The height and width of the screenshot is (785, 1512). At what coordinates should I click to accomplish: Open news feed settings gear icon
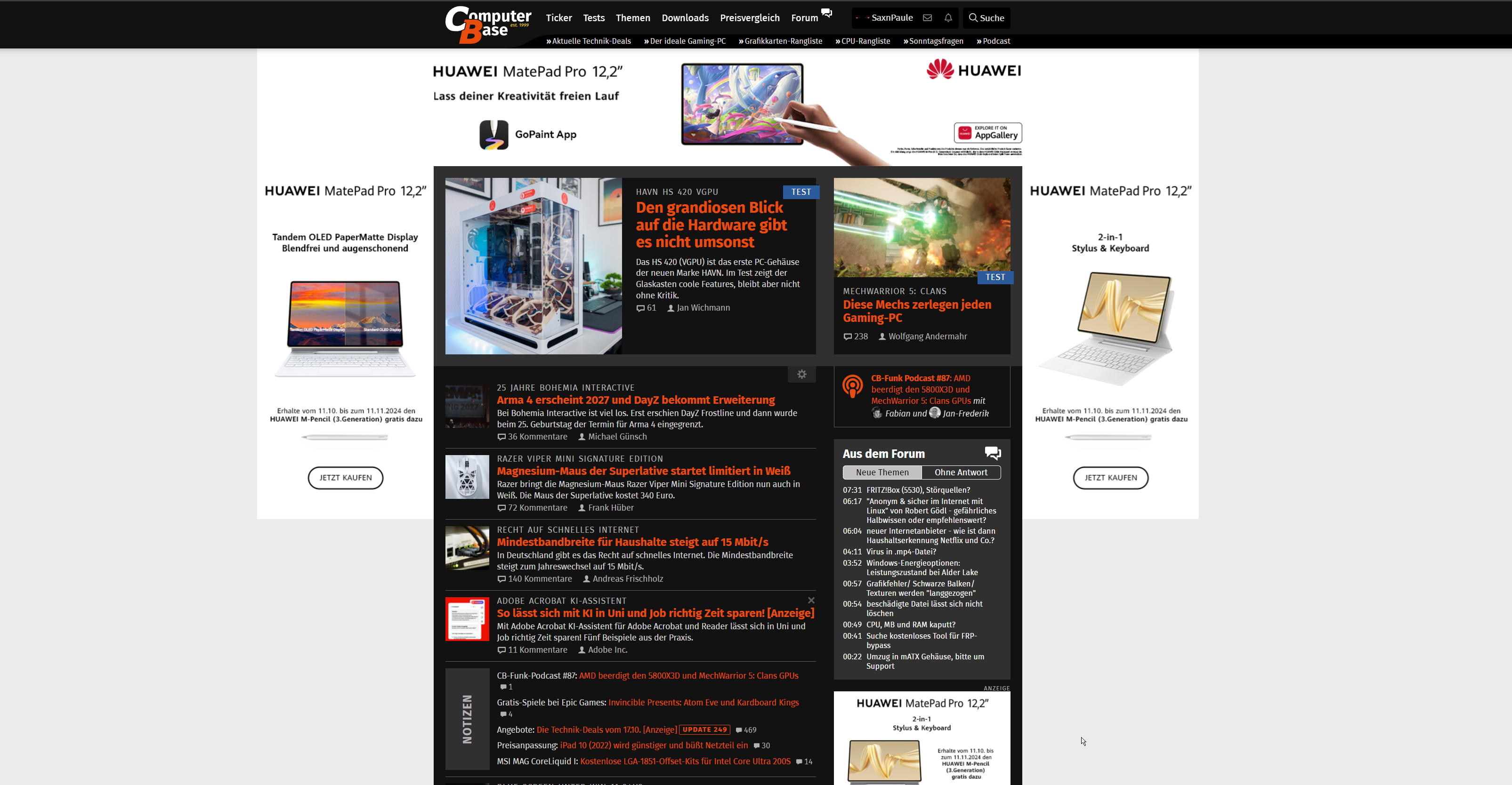pyautogui.click(x=802, y=374)
